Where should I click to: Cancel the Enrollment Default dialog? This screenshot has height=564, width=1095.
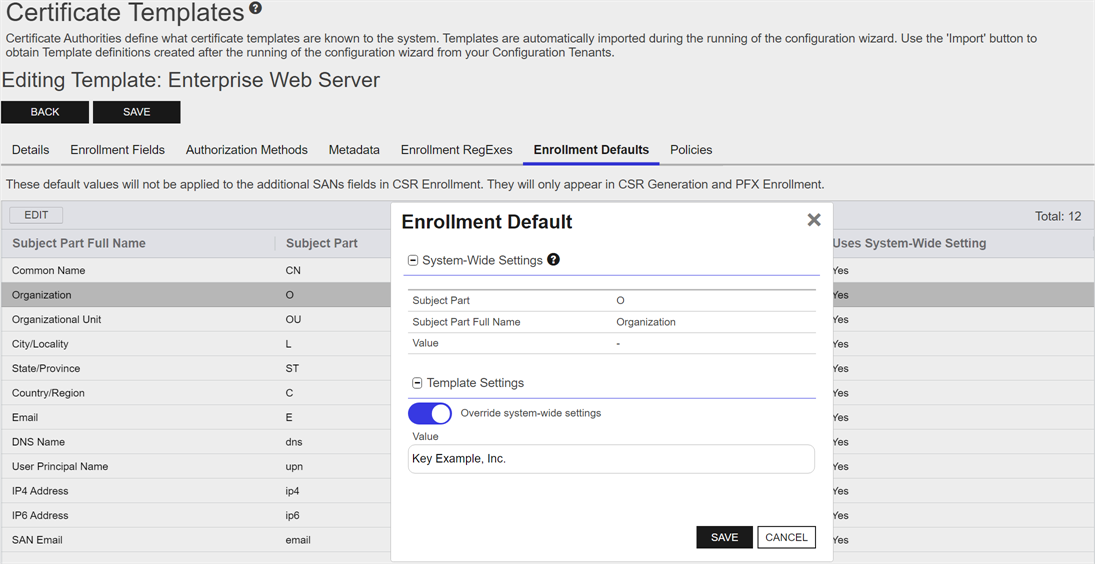click(x=786, y=537)
